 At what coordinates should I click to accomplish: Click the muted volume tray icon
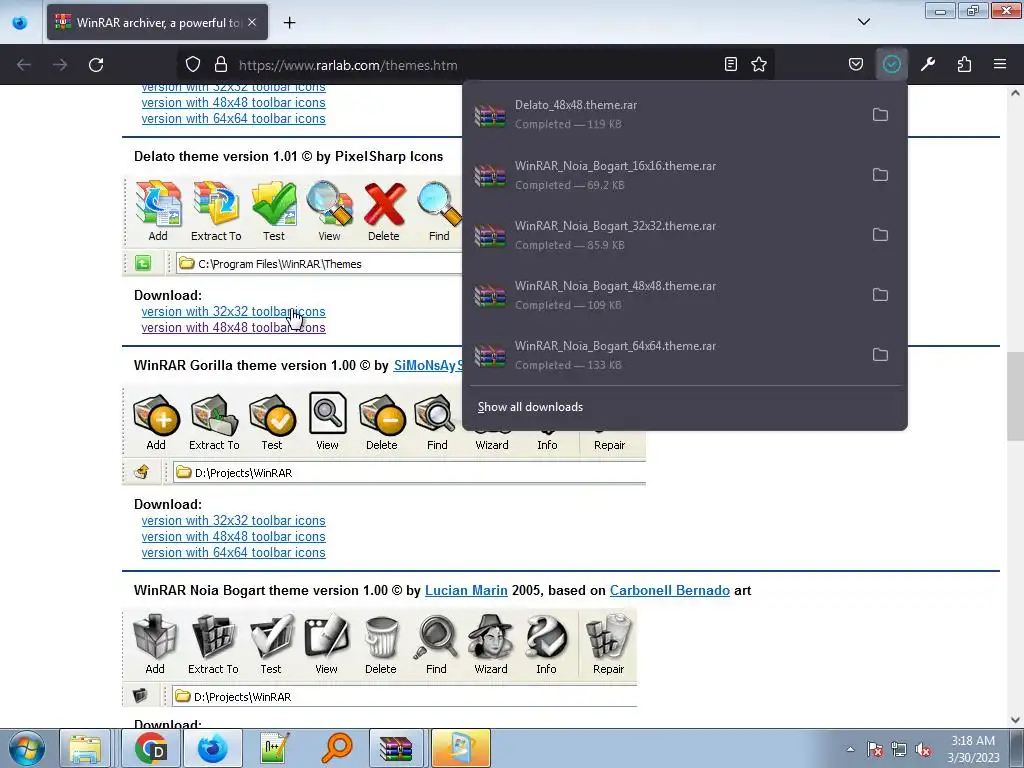(x=923, y=750)
